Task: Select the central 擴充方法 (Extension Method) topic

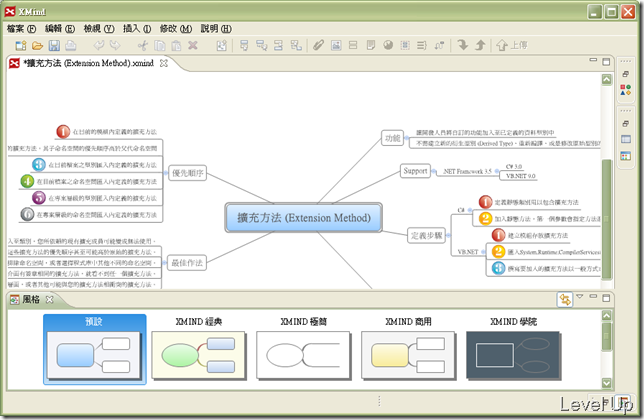Action: 304,218
